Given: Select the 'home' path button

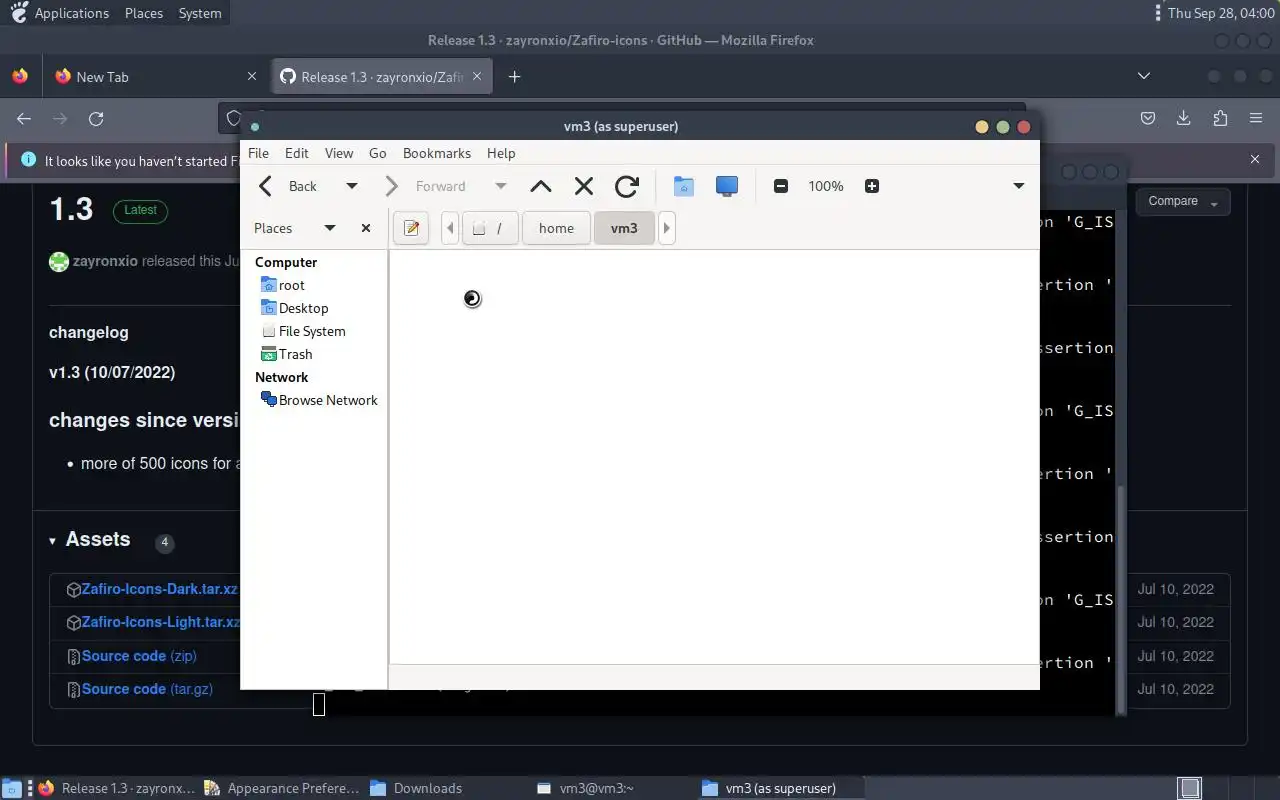Looking at the screenshot, I should pos(556,228).
